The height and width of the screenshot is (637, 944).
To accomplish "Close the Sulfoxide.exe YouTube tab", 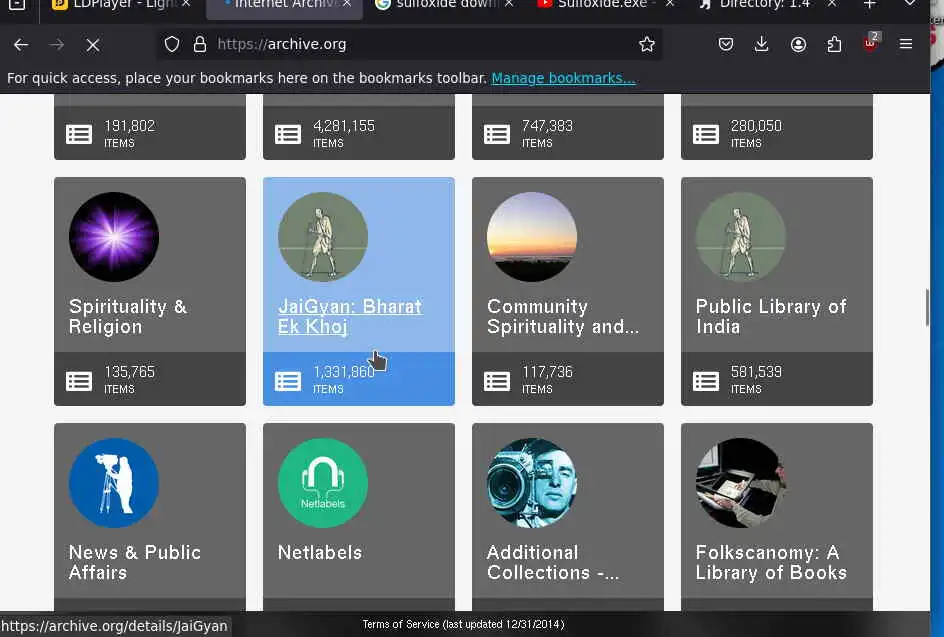I will coord(670,4).
